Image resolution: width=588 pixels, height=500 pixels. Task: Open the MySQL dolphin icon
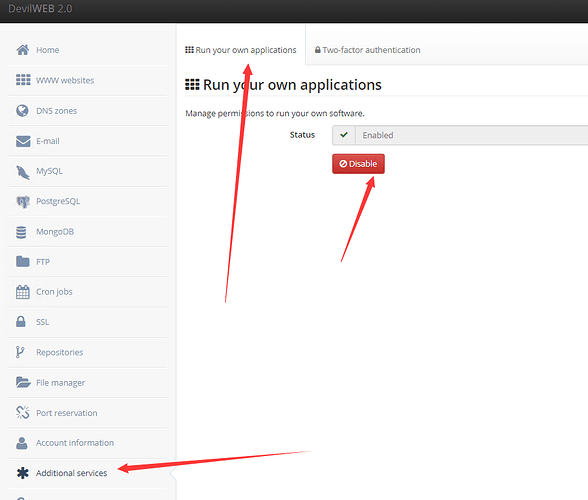point(22,172)
